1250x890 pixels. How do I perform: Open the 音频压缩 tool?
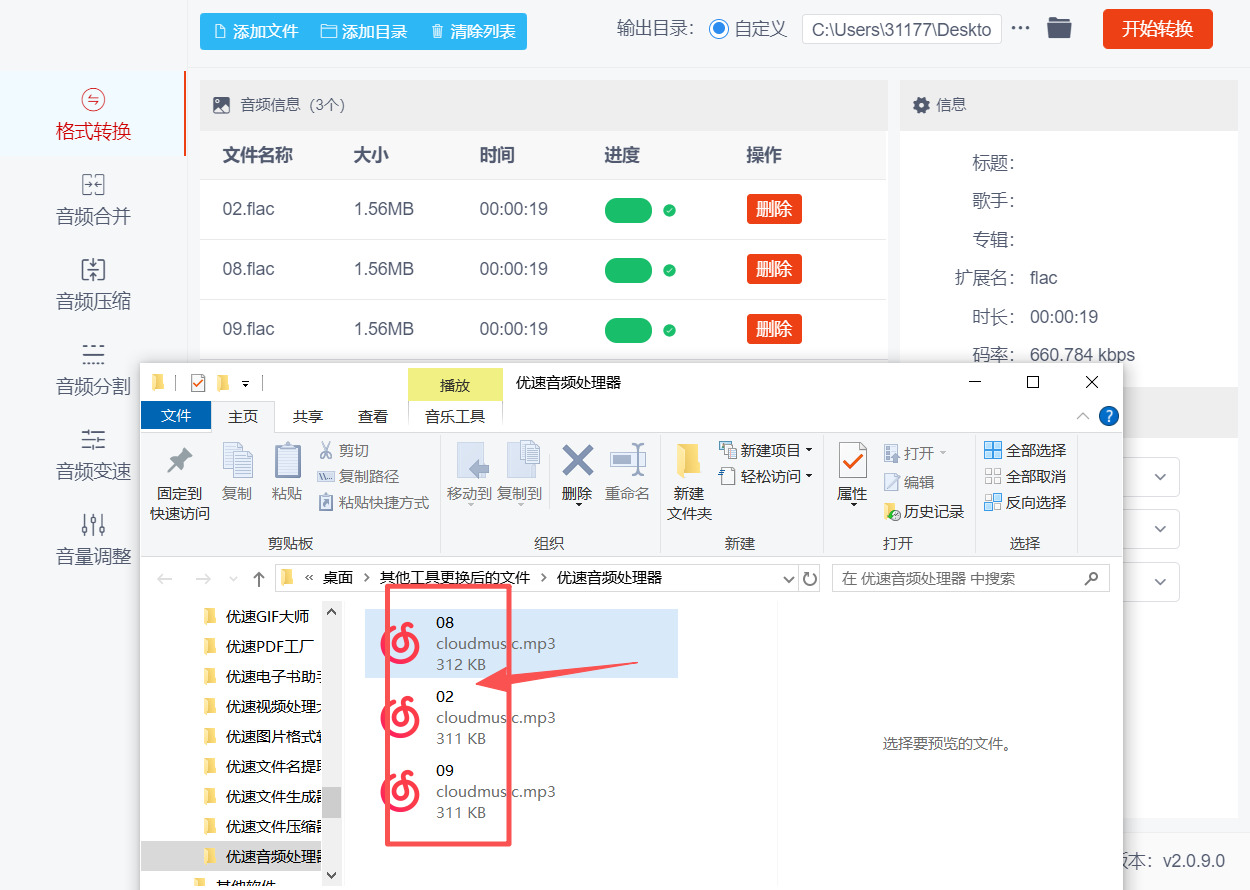point(93,284)
